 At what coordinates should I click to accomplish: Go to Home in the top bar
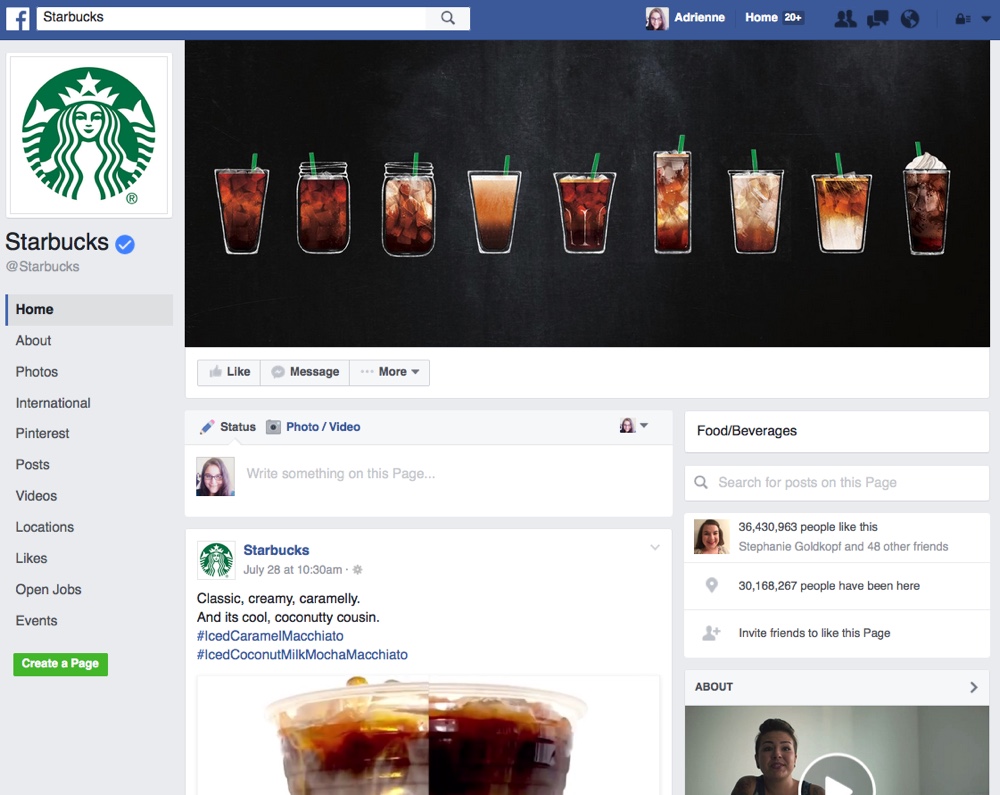point(761,18)
